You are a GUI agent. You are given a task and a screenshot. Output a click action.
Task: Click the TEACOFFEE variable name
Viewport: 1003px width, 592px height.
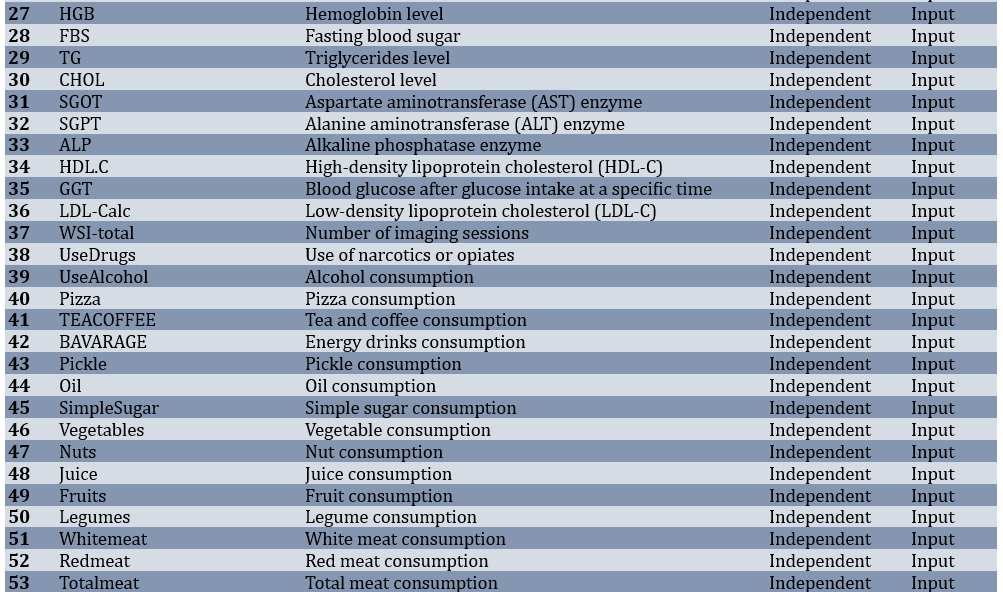pos(107,320)
